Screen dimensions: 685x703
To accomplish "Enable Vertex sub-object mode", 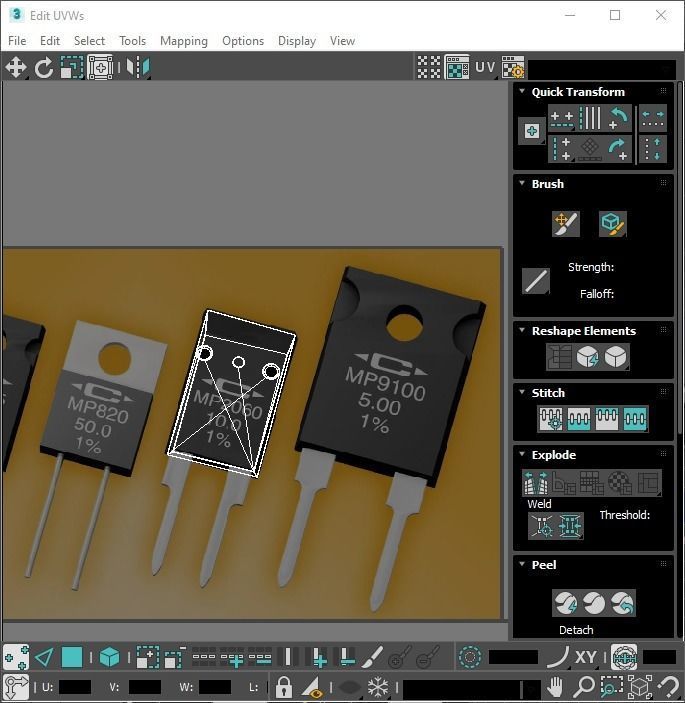I will pos(16,657).
